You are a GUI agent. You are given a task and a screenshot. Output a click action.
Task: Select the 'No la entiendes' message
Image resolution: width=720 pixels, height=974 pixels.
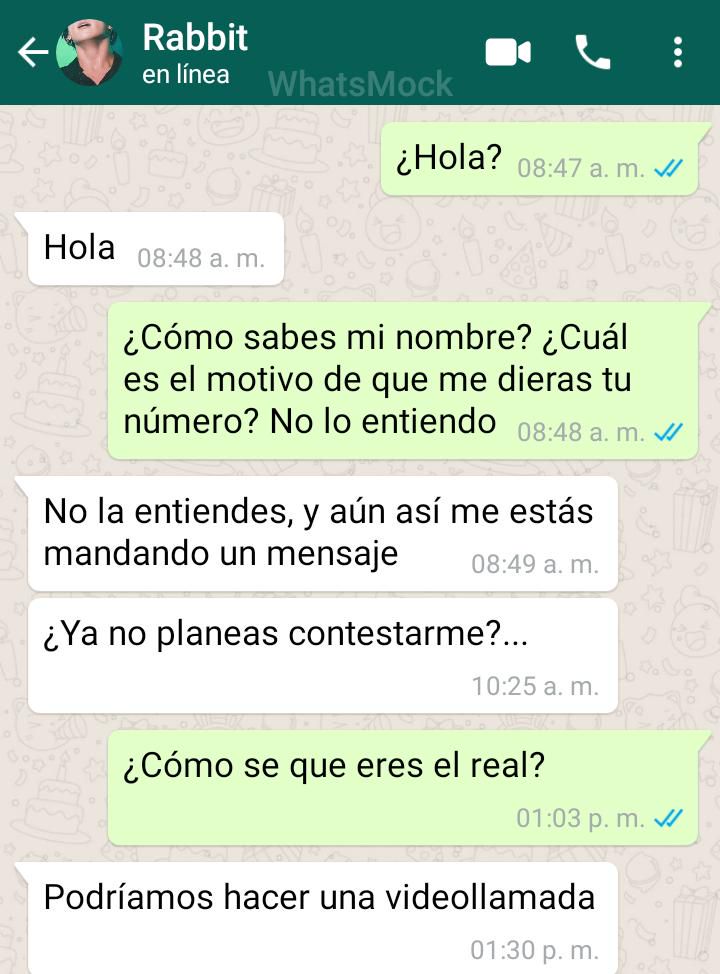[x=323, y=534]
